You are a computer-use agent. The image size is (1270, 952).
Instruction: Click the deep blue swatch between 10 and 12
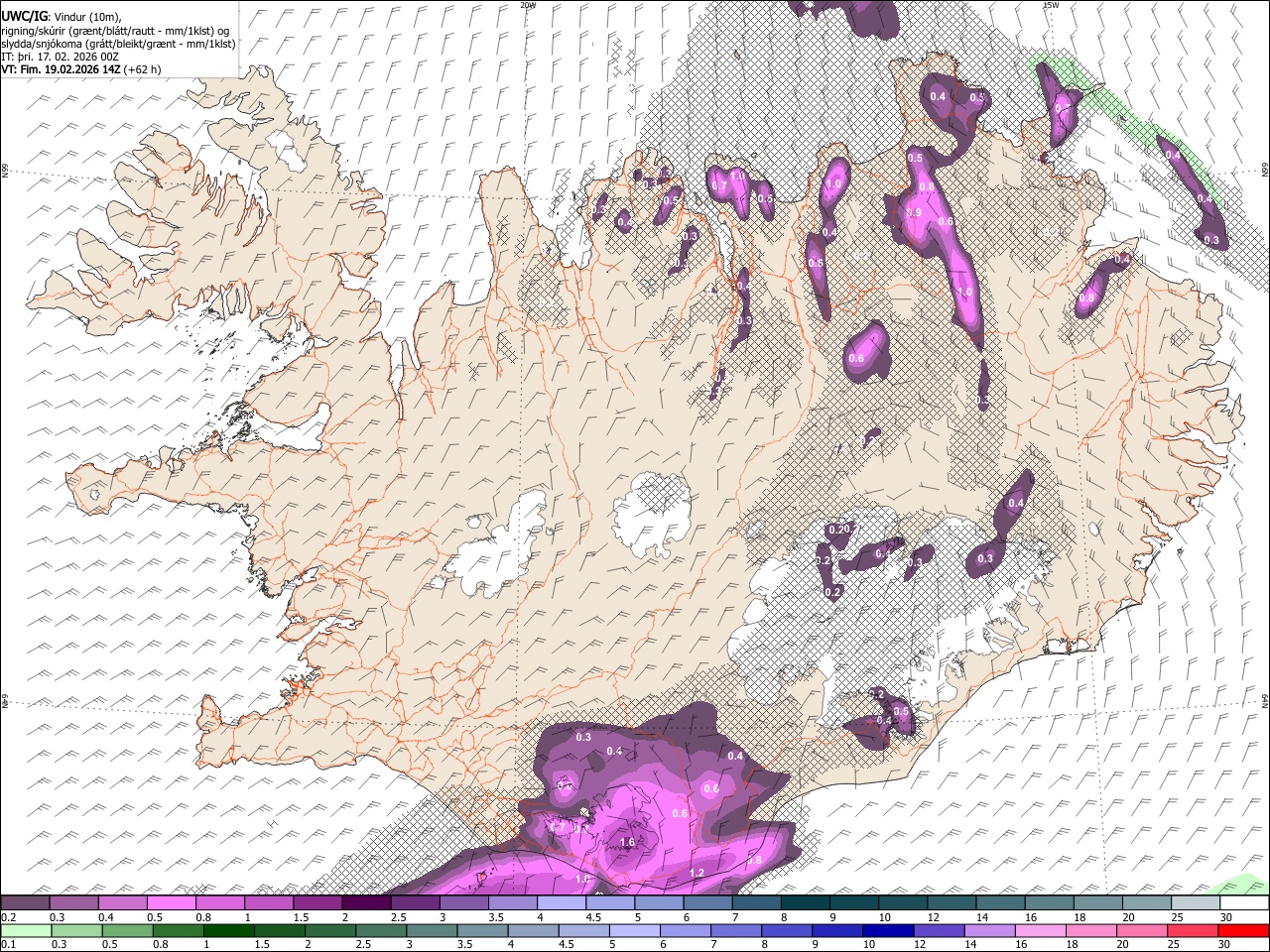click(x=887, y=930)
